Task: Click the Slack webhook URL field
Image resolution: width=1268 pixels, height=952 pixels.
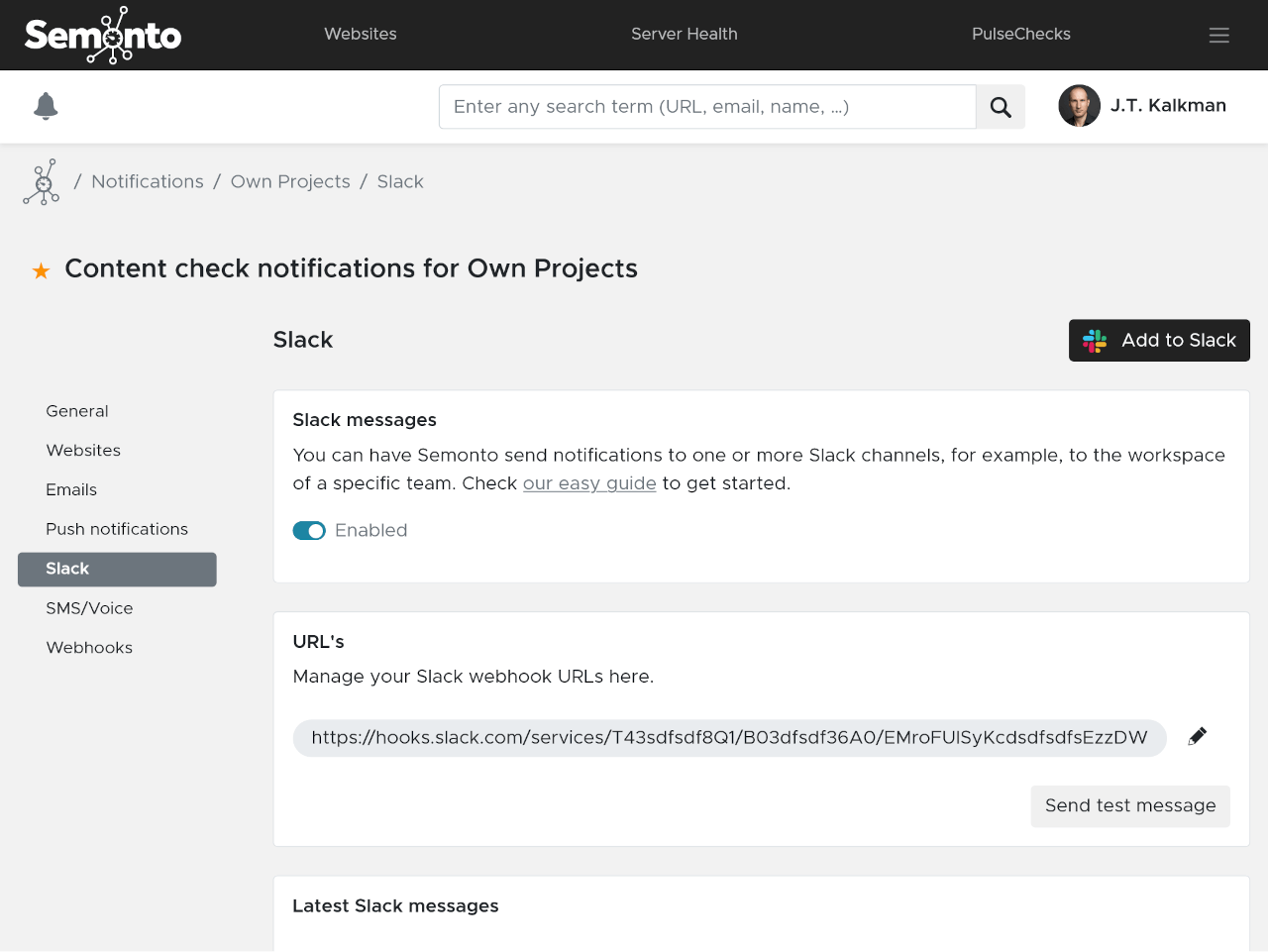Action: tap(730, 738)
